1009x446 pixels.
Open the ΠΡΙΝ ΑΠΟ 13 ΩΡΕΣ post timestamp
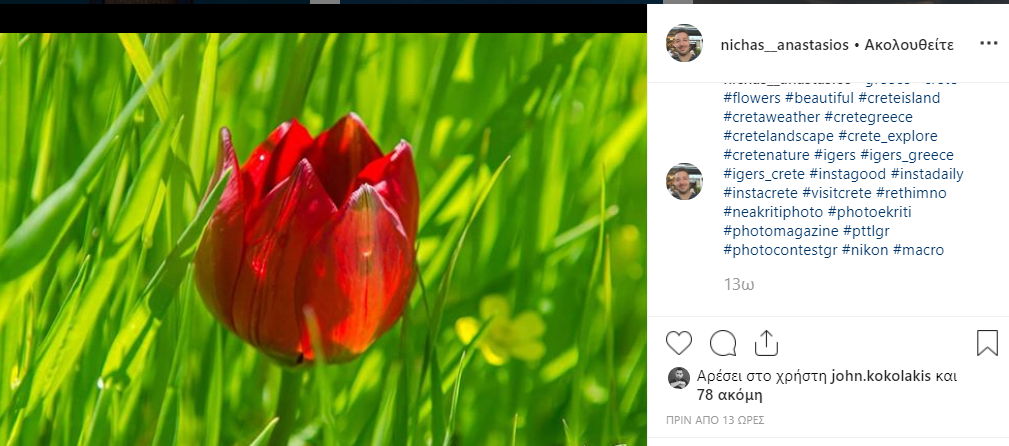point(715,420)
